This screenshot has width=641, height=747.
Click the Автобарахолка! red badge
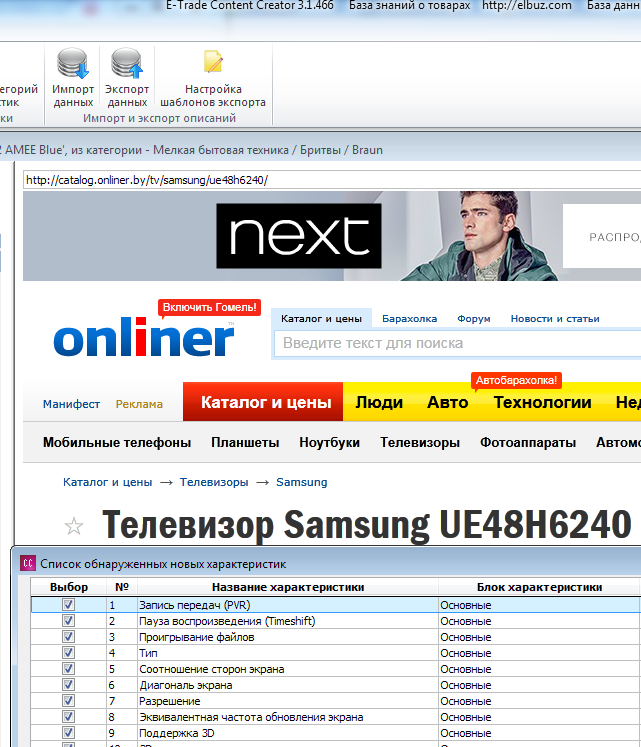point(516,380)
